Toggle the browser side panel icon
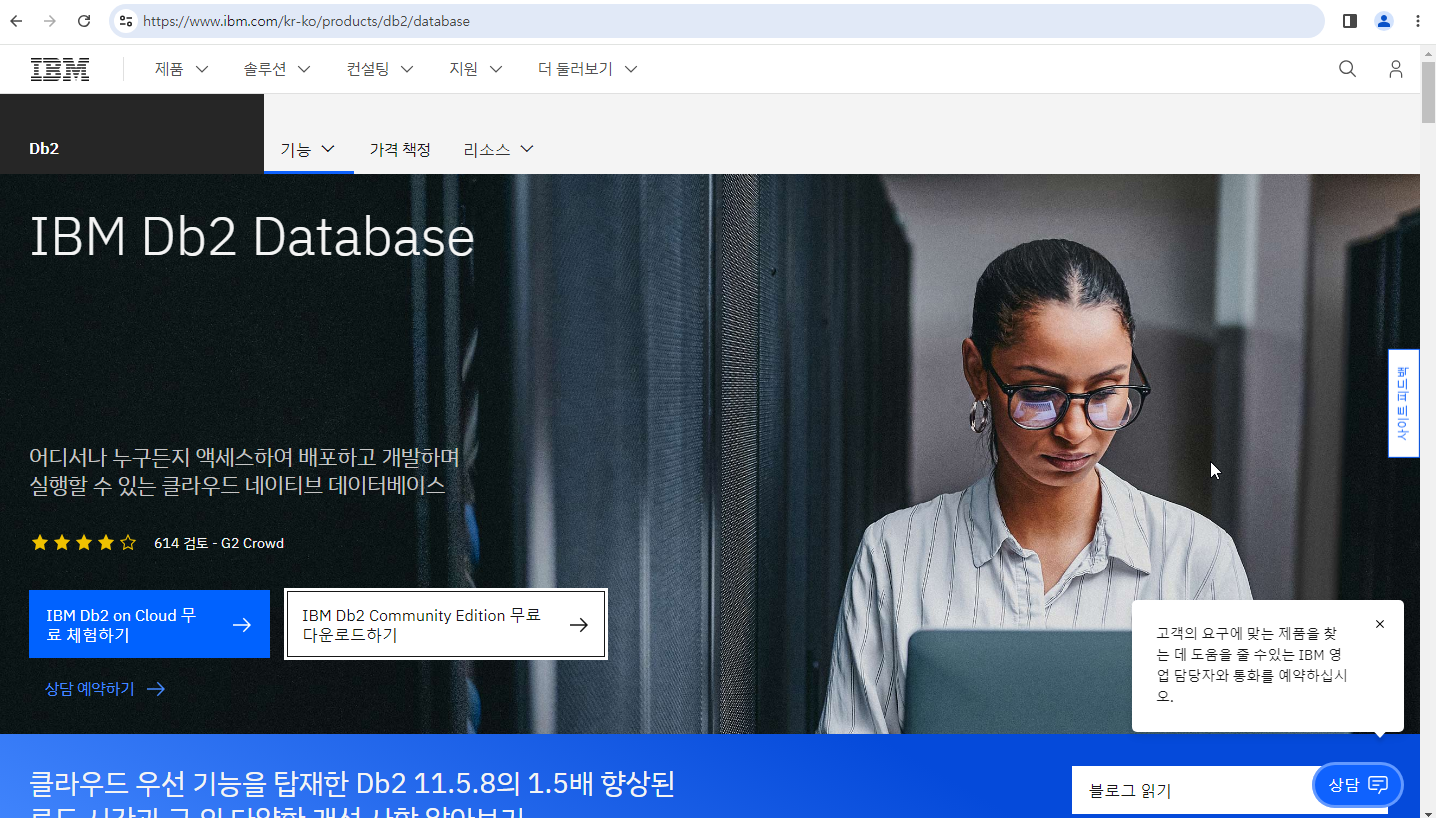The image size is (1436, 818). (1350, 21)
